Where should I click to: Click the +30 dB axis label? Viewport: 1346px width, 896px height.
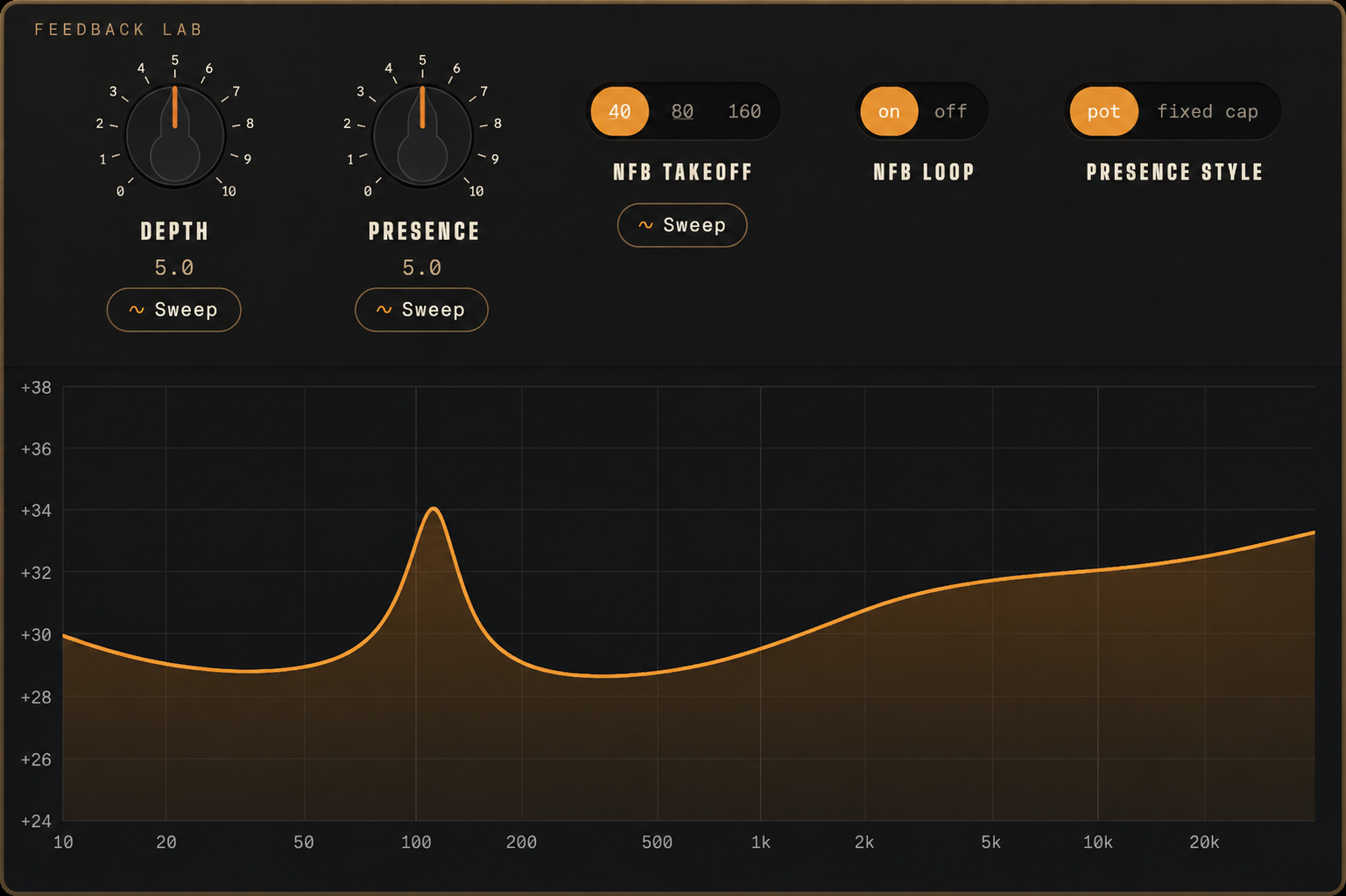(36, 635)
